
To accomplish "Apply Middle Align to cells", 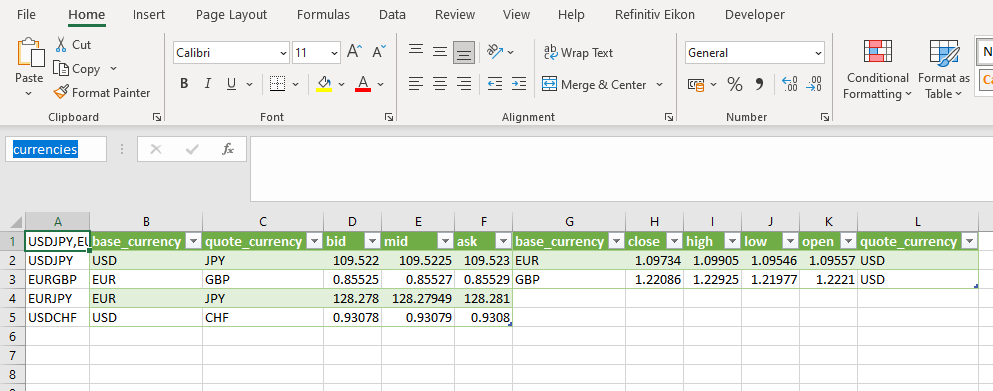I will (x=440, y=52).
